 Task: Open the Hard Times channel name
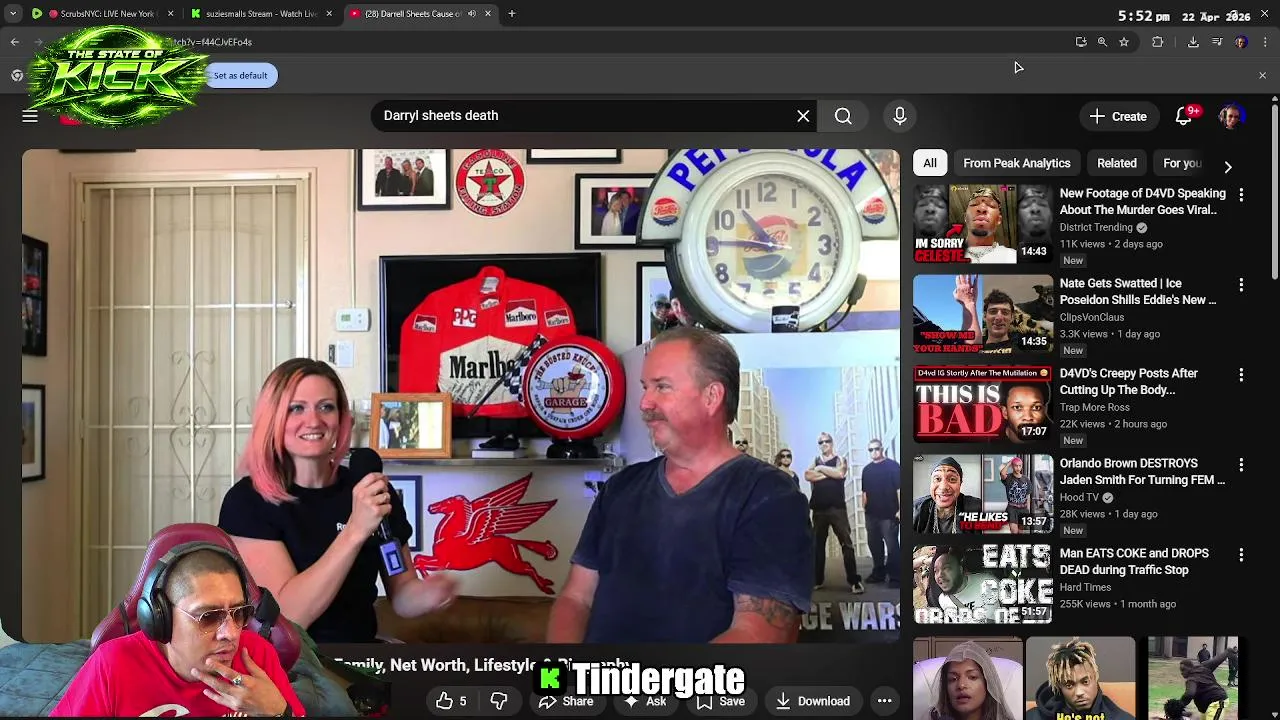tap(1085, 587)
